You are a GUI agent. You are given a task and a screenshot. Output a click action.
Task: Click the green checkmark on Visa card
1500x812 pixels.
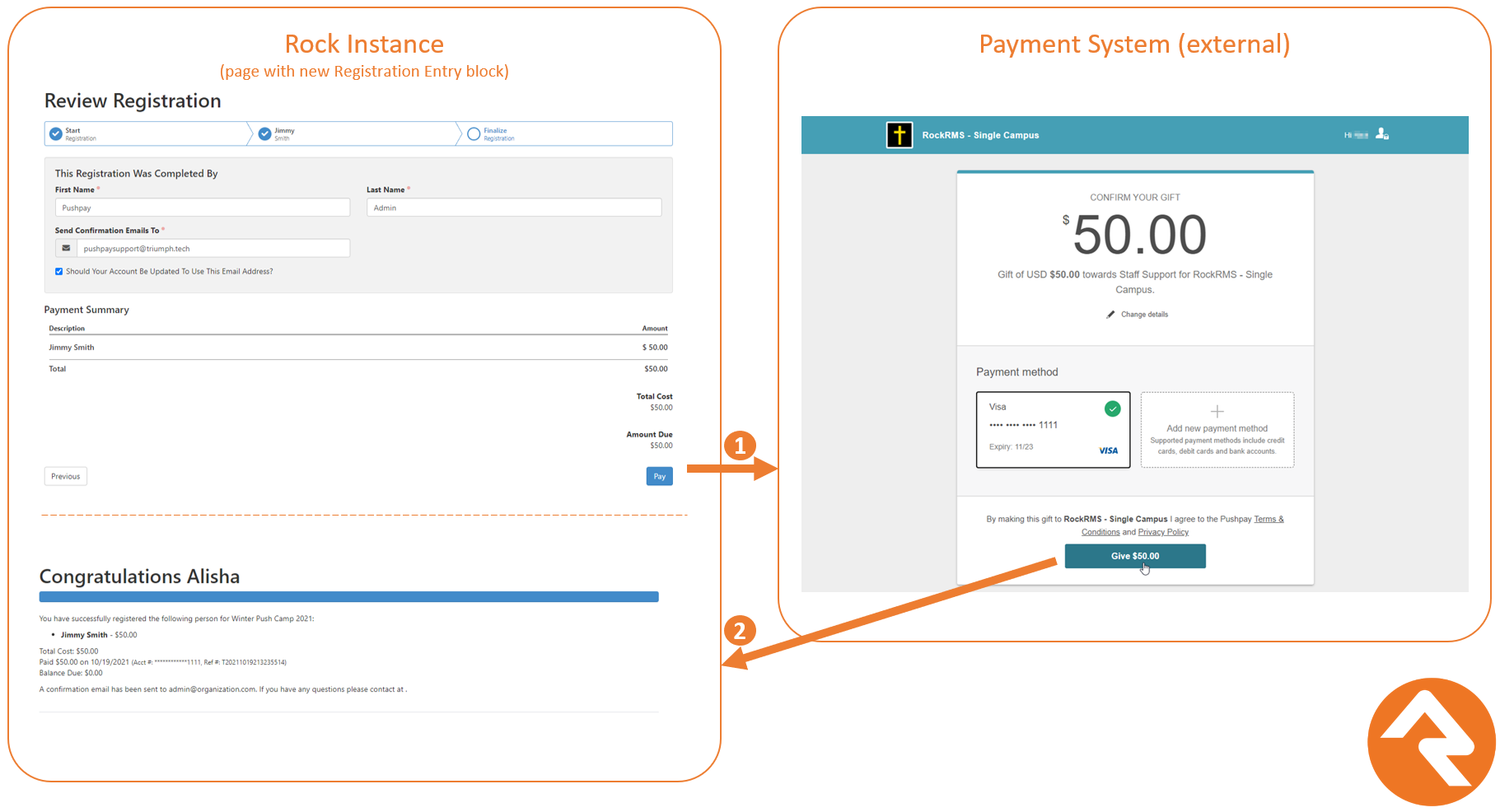coord(1112,408)
